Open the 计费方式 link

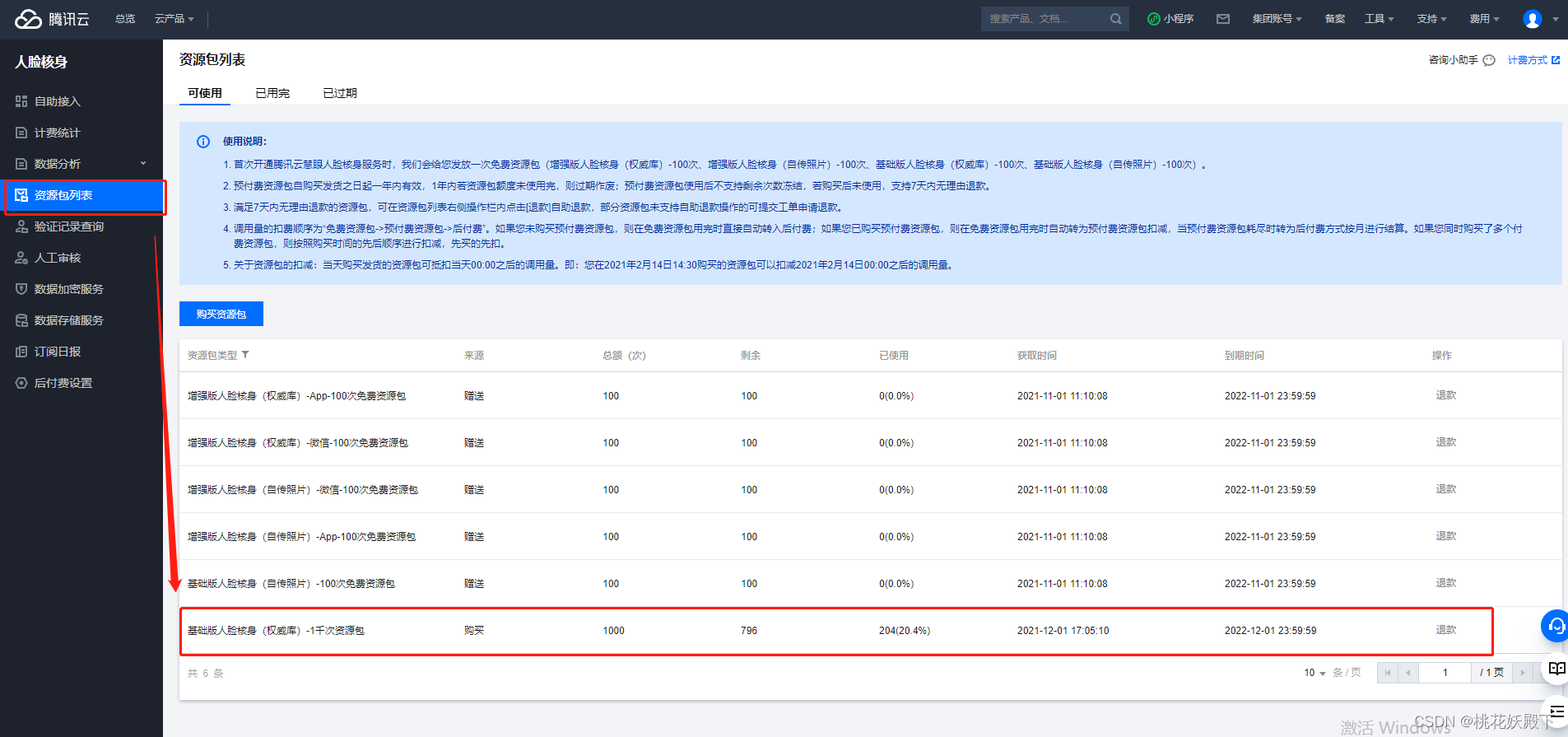click(x=1528, y=60)
